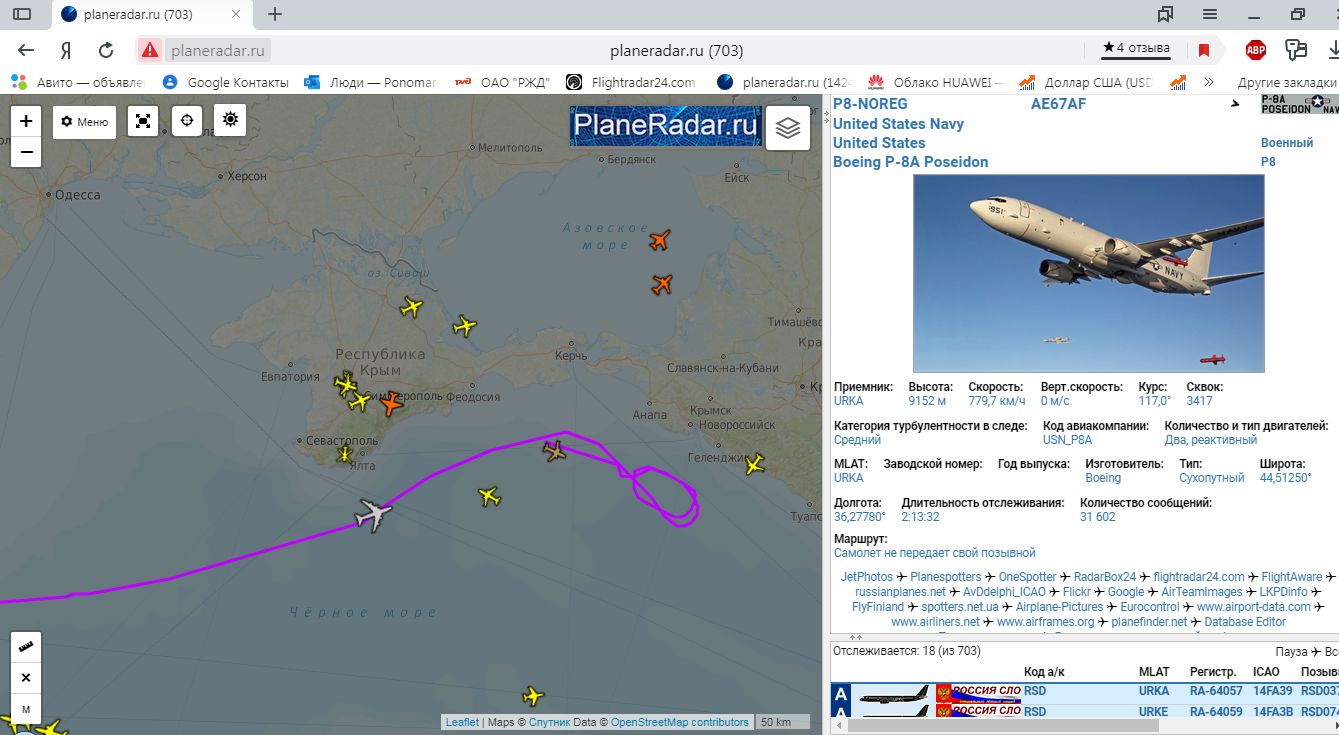1339x735 pixels.
Task: Open the Leaflet attribution link
Action: [x=462, y=722]
